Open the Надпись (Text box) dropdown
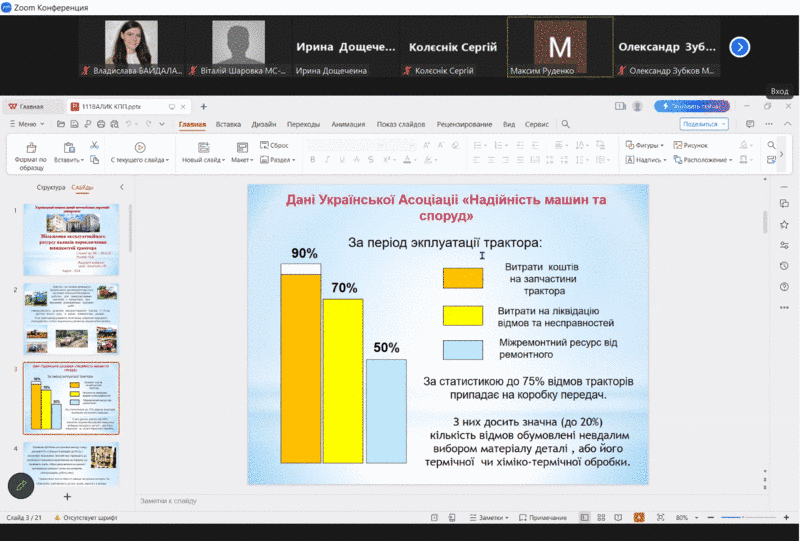 646,160
